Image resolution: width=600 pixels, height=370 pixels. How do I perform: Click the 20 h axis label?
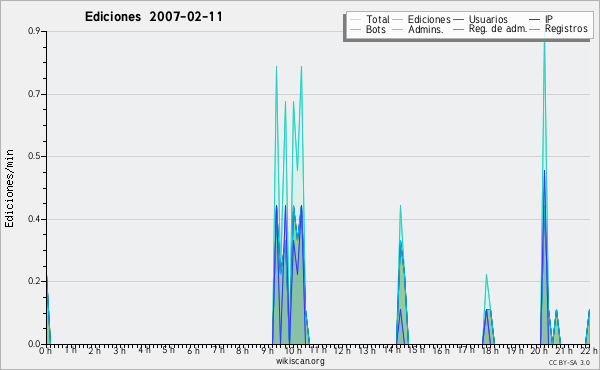(x=540, y=351)
